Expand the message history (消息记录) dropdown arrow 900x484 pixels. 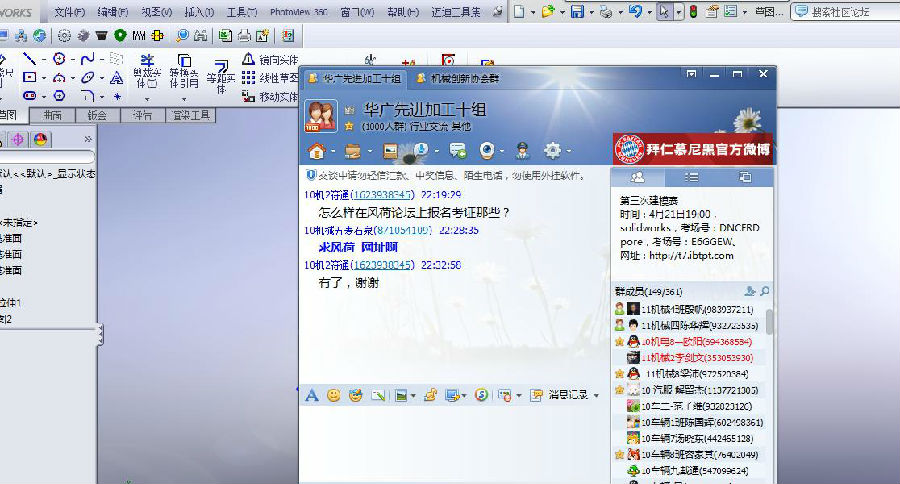[596, 396]
